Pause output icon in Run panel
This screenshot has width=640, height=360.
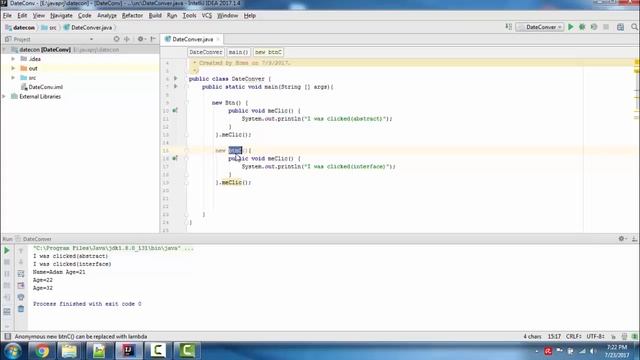point(7,274)
